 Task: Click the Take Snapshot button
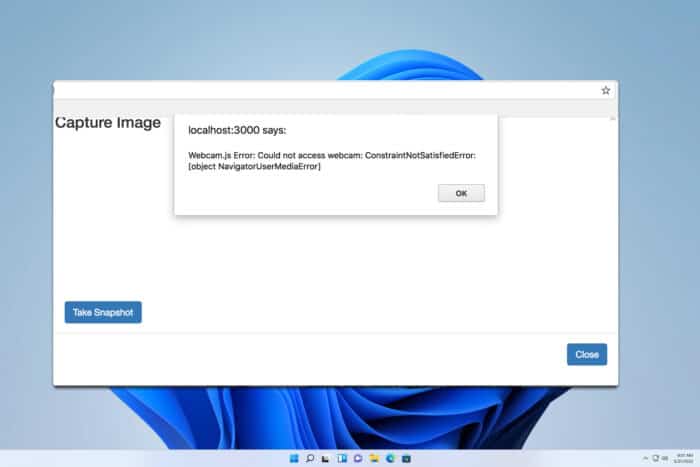[103, 312]
